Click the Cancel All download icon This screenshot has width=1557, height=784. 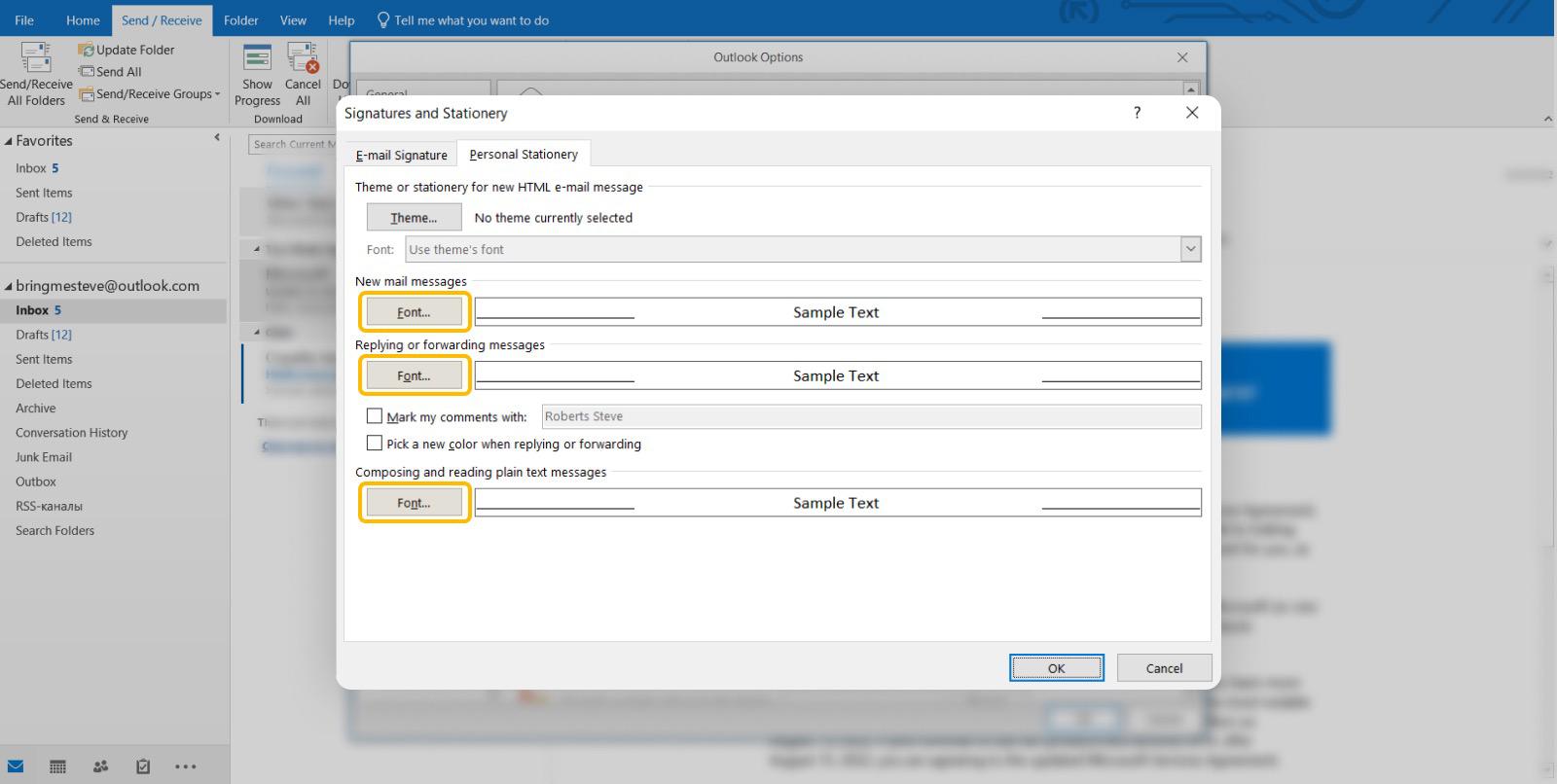303,58
